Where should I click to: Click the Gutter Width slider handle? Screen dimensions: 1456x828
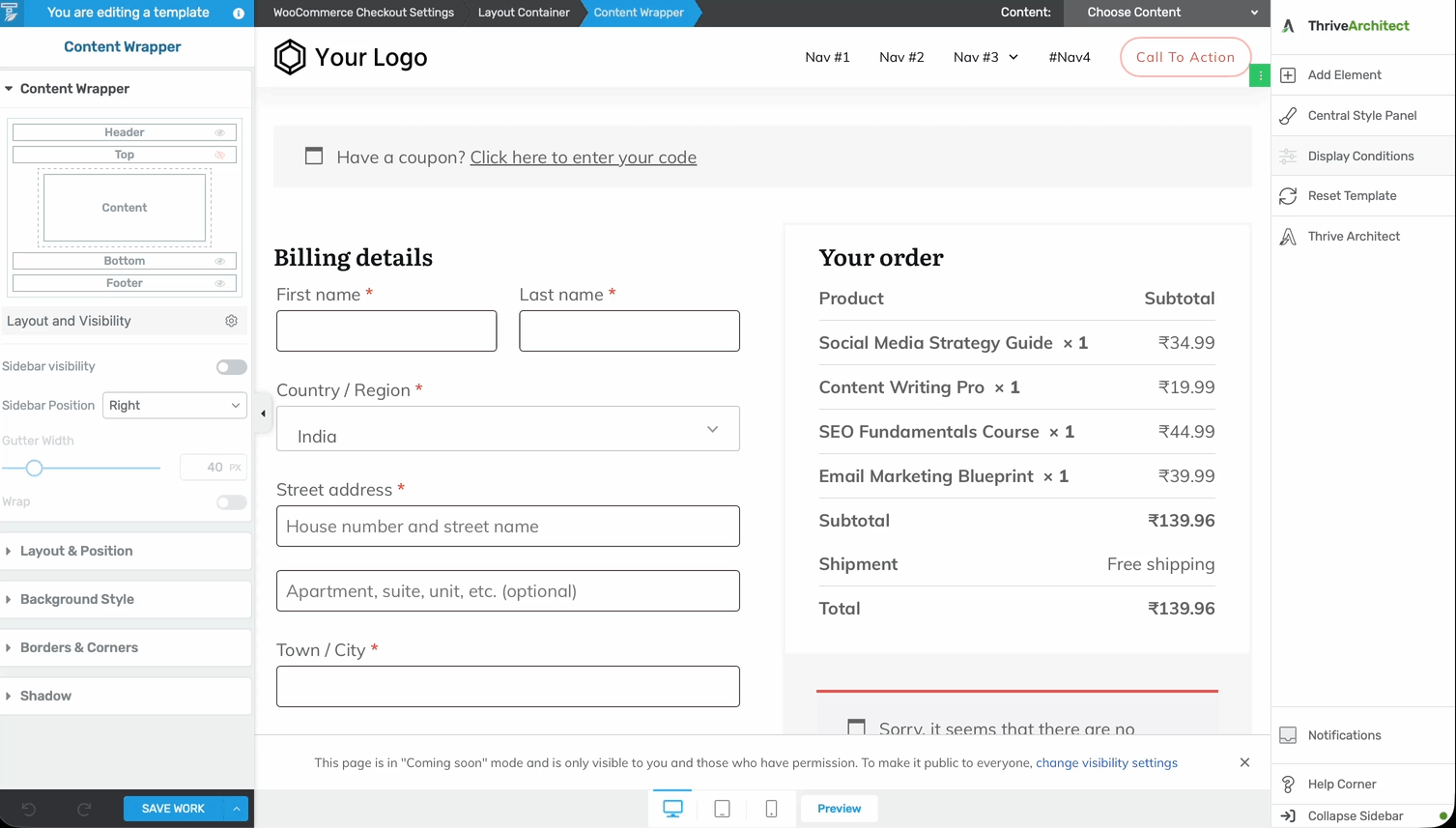pos(35,468)
